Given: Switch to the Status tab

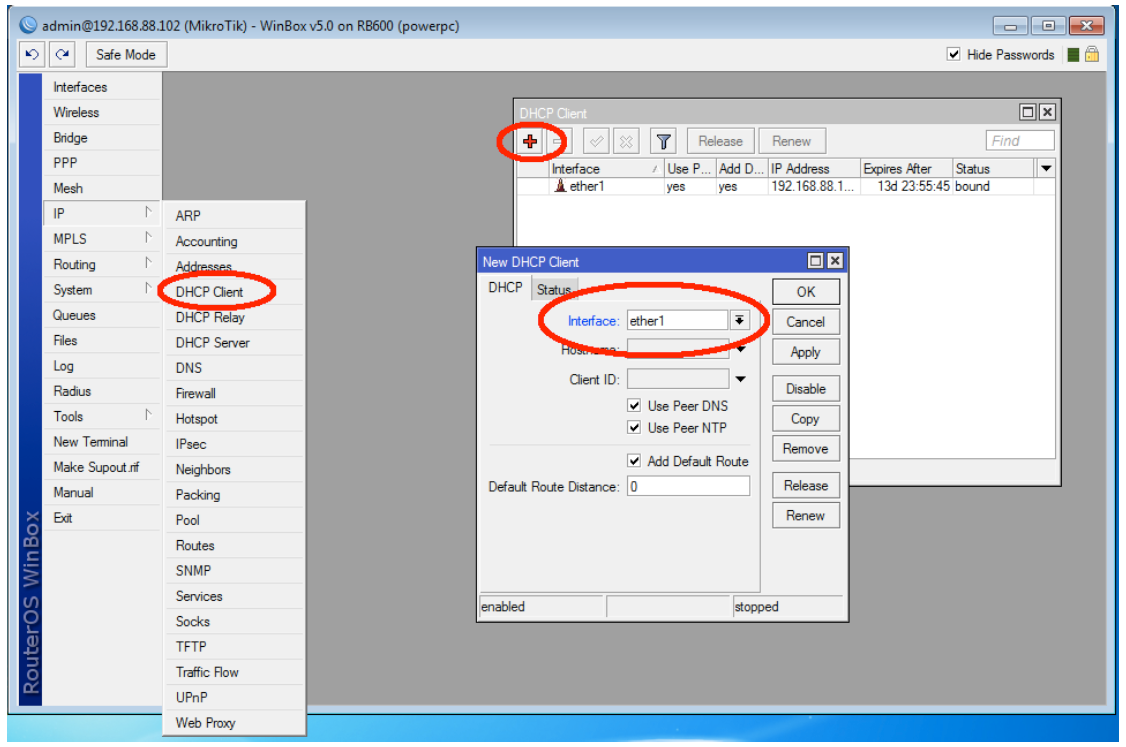Looking at the screenshot, I should coord(554,289).
